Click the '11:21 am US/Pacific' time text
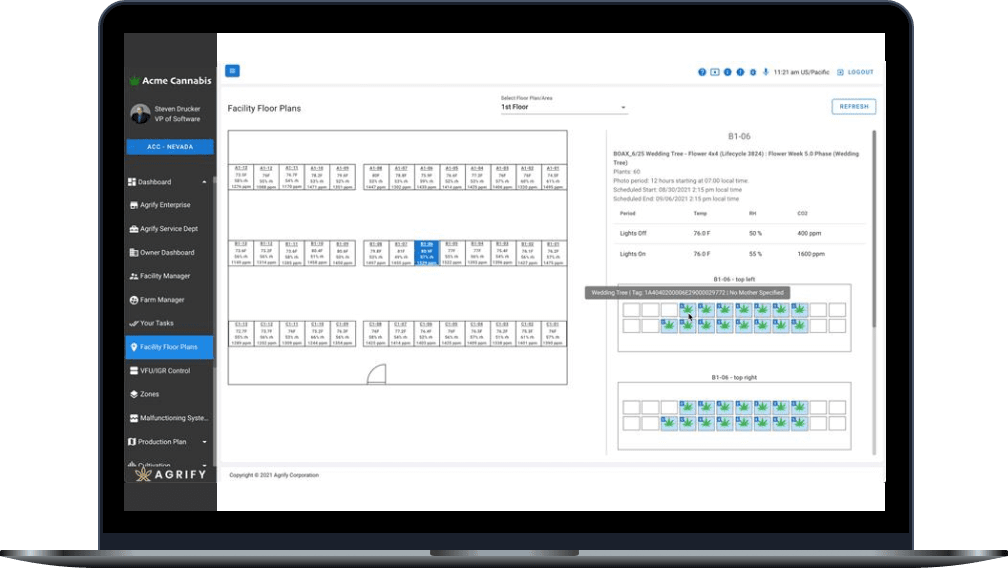The image size is (1008, 568). (x=801, y=72)
